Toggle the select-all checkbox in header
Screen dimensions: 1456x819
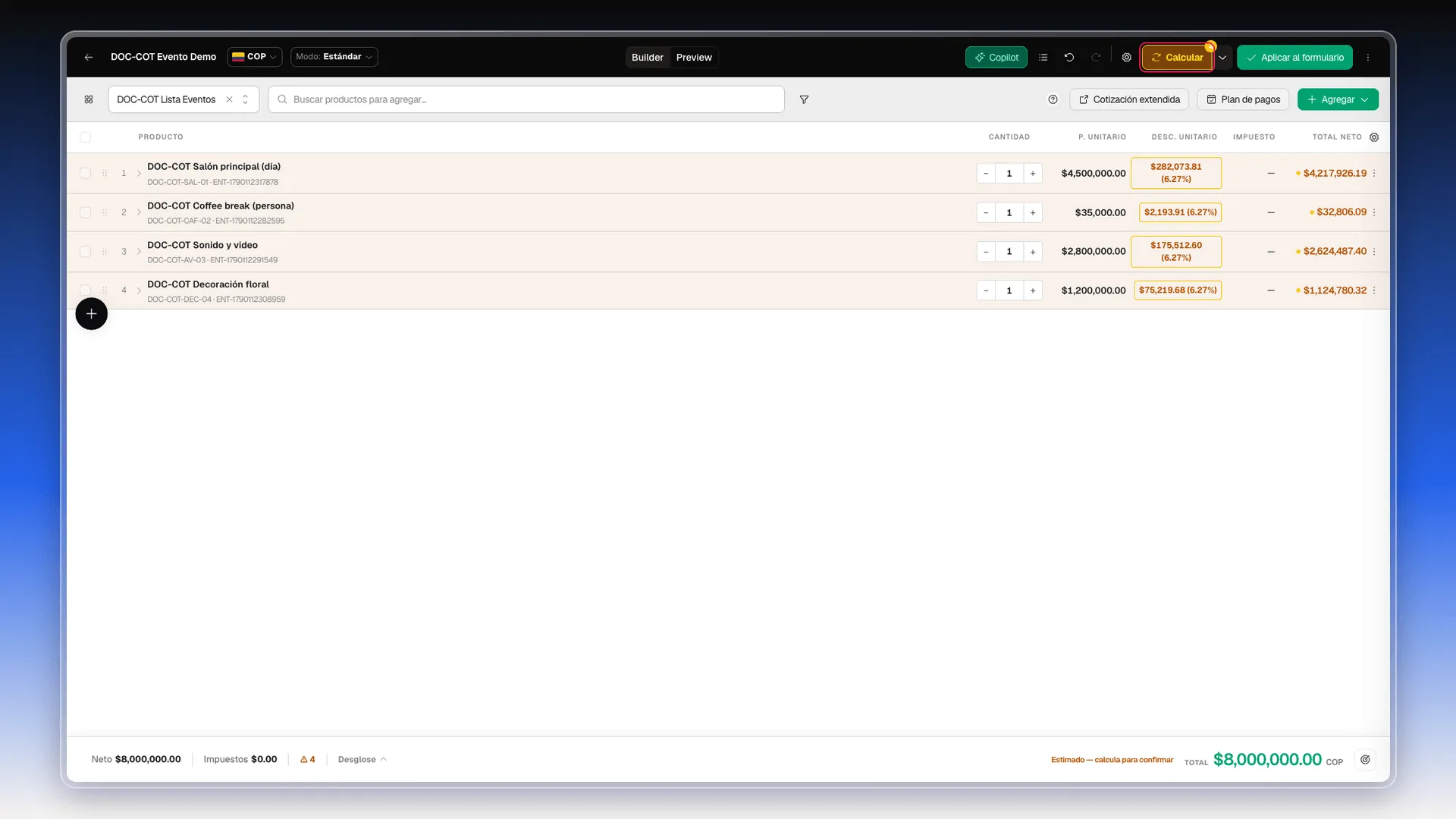[x=85, y=137]
